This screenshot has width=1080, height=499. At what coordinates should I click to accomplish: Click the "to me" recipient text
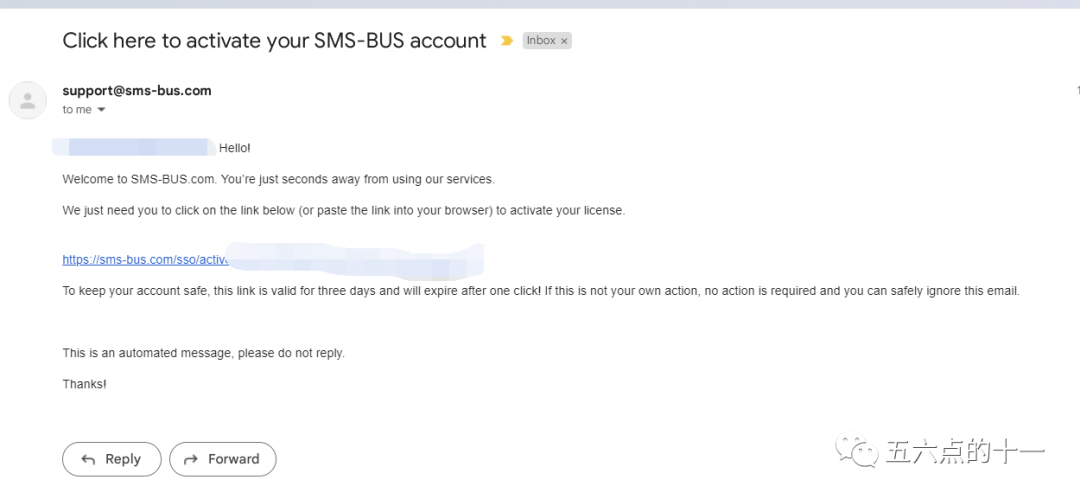tap(76, 110)
